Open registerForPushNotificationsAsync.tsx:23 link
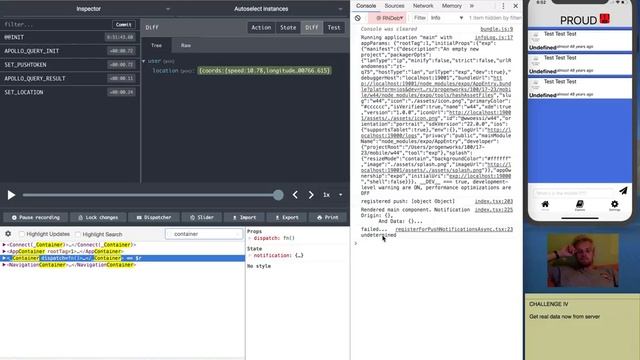This screenshot has height=360, width=640. (454, 229)
